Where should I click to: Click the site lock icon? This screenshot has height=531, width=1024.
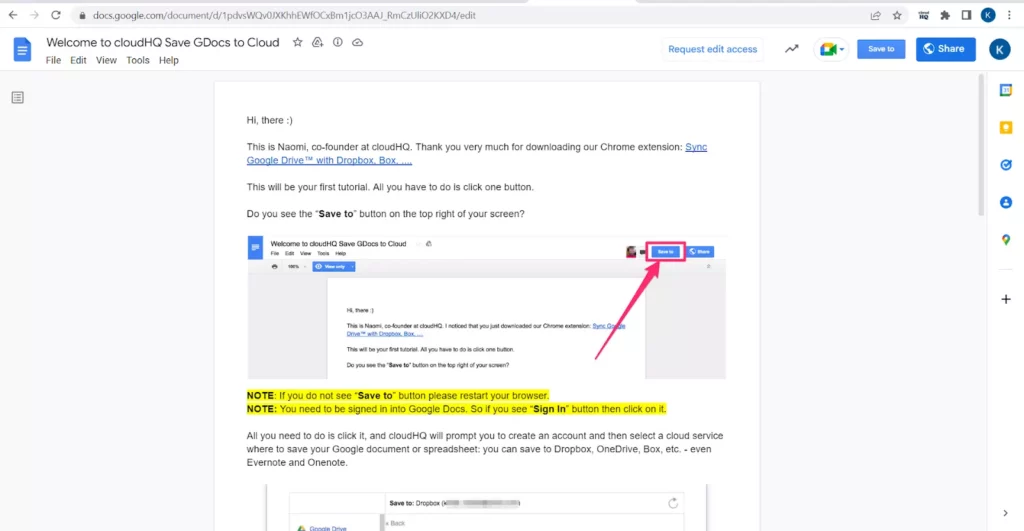point(82,16)
